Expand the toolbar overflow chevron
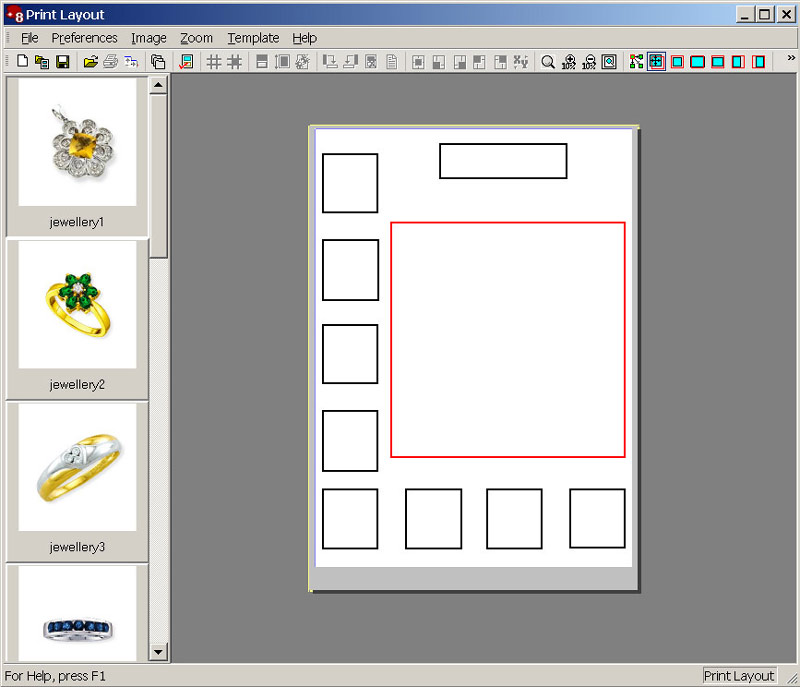The height and width of the screenshot is (687, 800). 790,59
